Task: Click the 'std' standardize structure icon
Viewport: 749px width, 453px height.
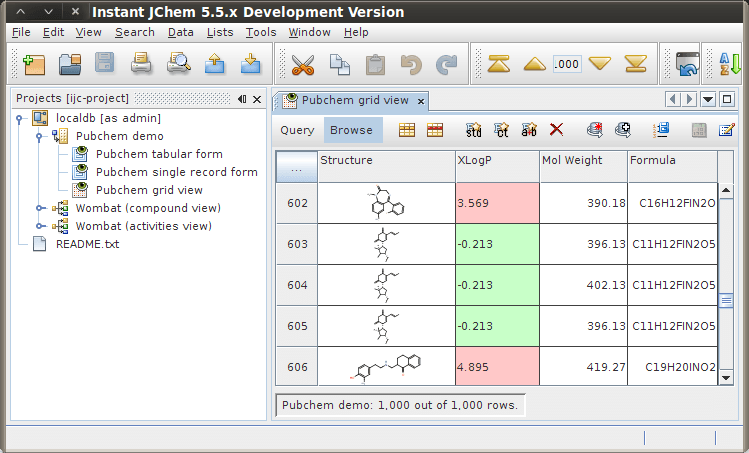Action: pos(474,130)
